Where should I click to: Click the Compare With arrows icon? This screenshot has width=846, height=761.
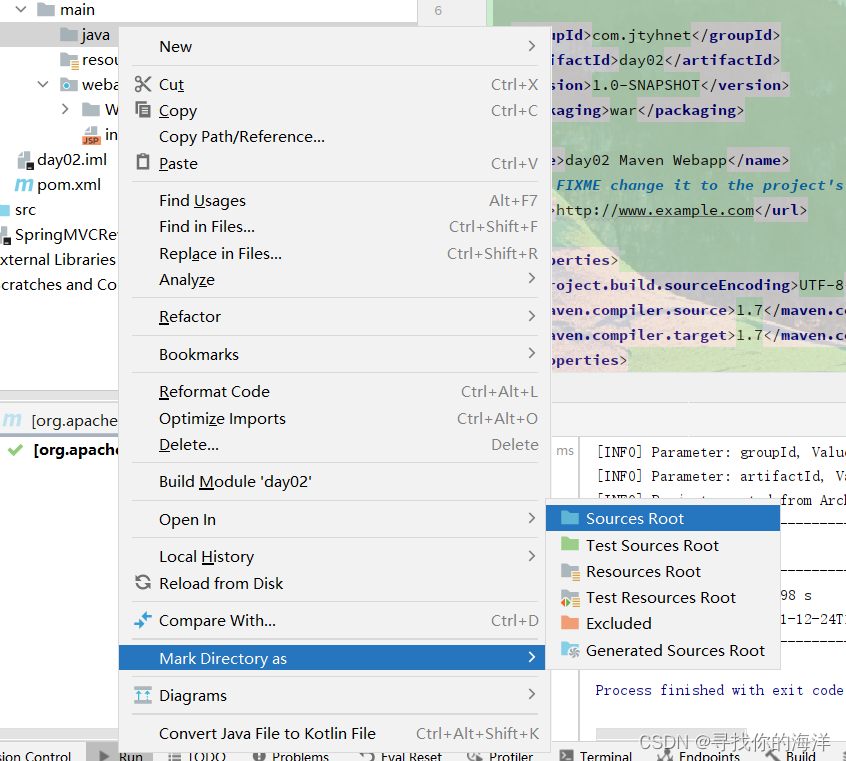pos(143,620)
